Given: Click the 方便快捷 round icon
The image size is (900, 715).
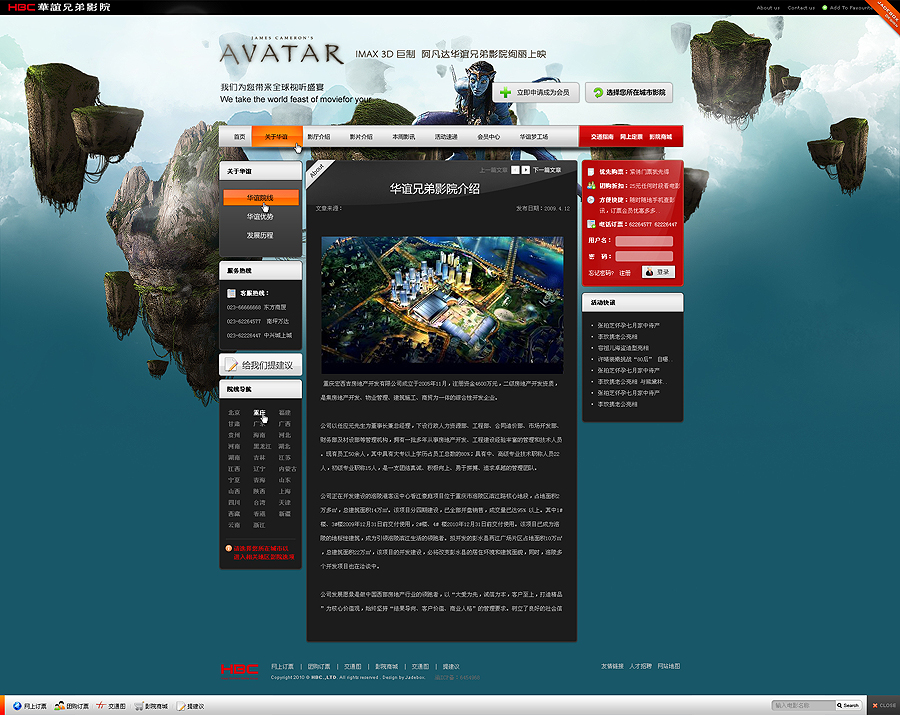Looking at the screenshot, I should point(591,200).
